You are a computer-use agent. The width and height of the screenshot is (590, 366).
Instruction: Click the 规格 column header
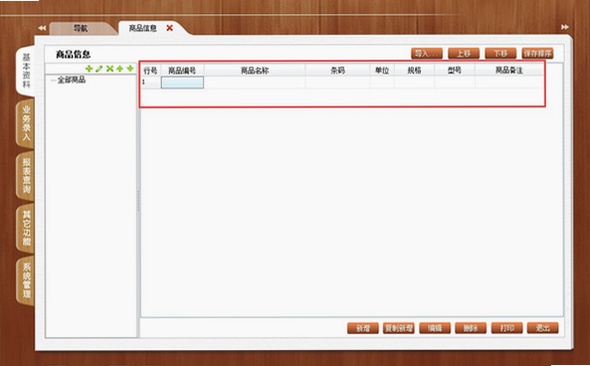click(x=414, y=70)
